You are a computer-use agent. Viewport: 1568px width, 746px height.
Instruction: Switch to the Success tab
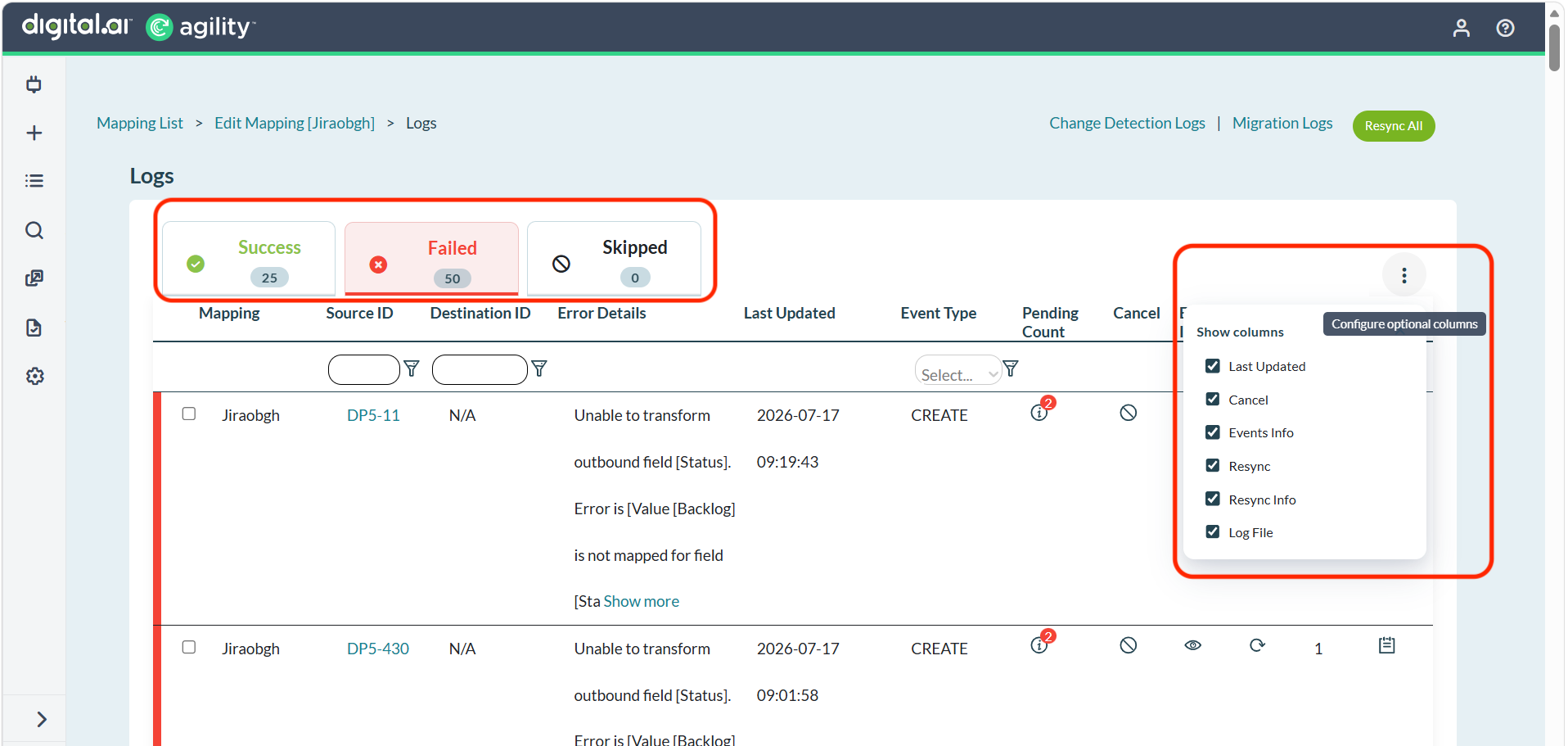[249, 259]
